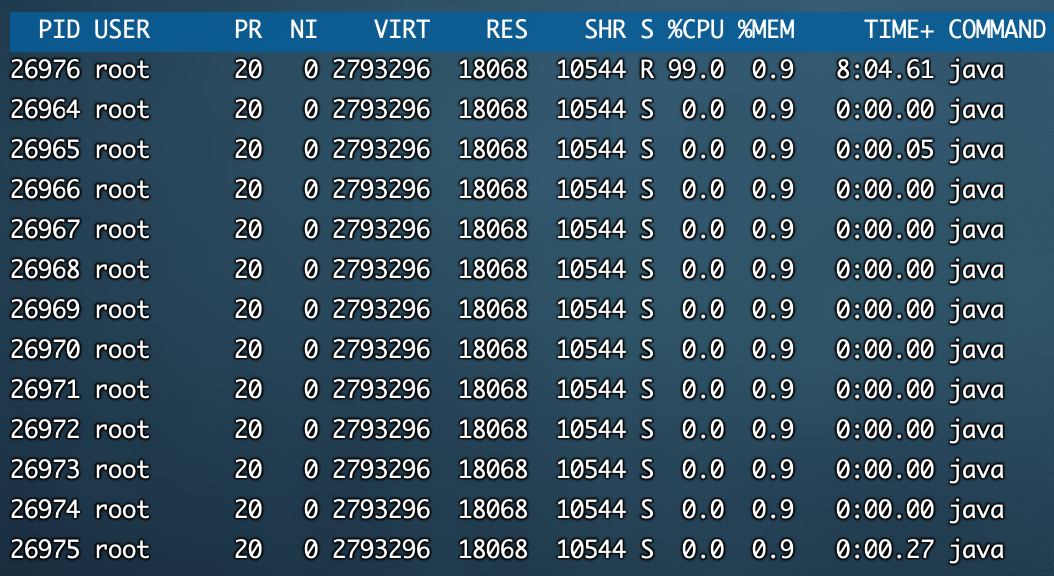This screenshot has width=1054, height=576.
Task: Click the 0:00.05 time for PID 26965
Action: (x=885, y=149)
